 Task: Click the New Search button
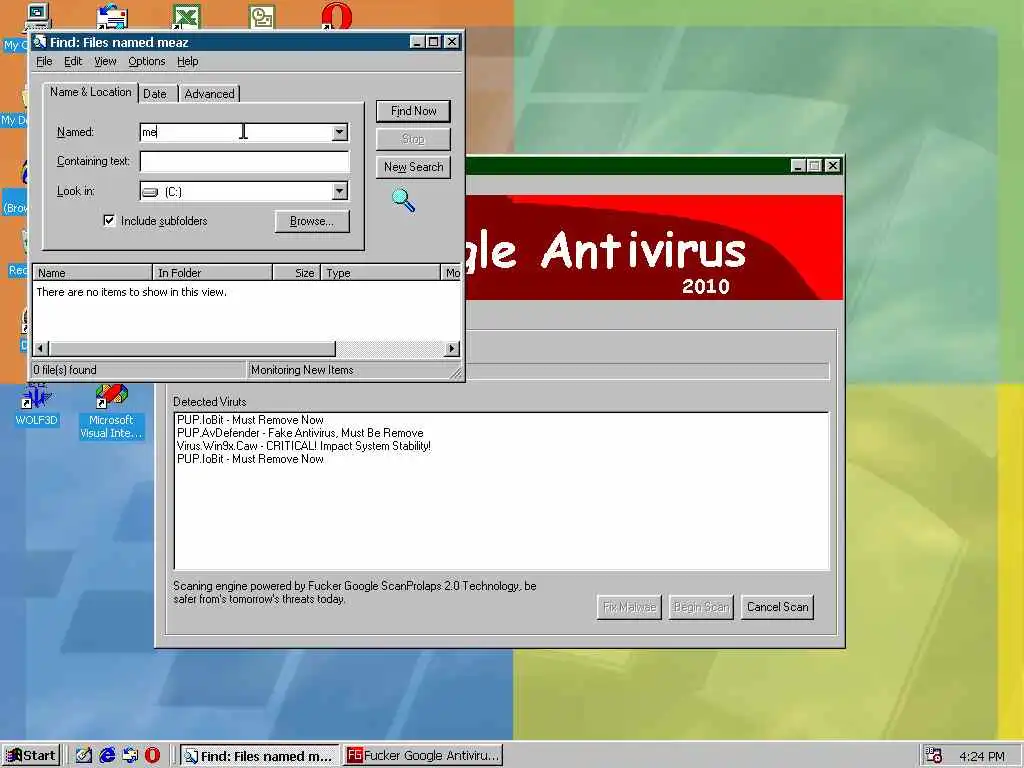click(413, 167)
